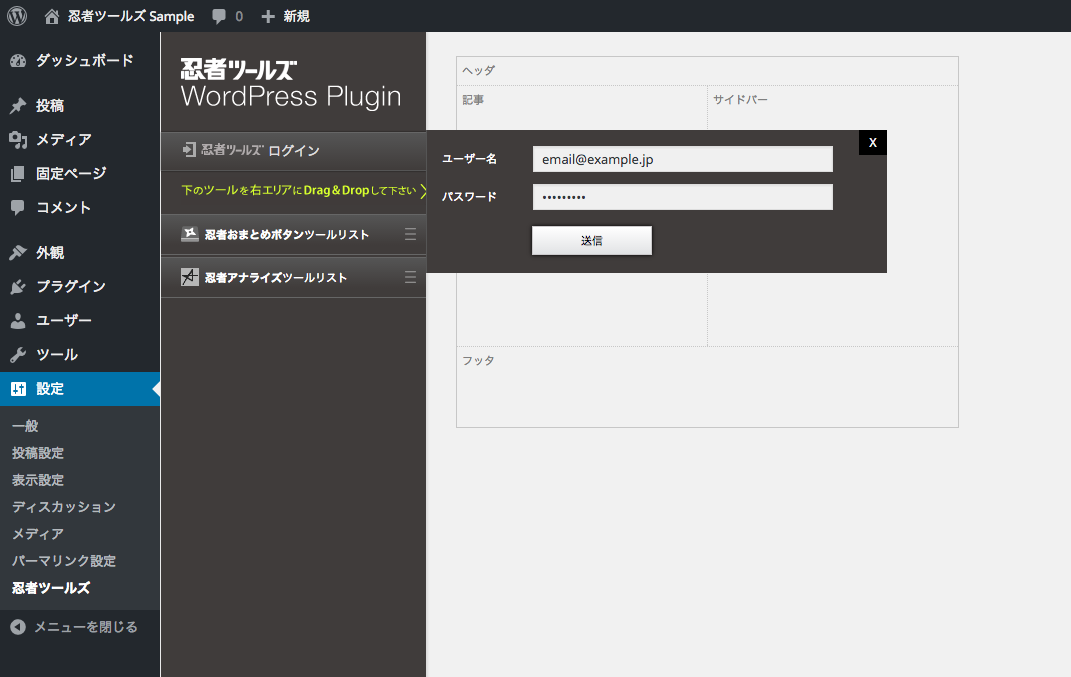Open 投稿設定 submenu
Image resolution: width=1071 pixels, height=677 pixels.
coord(38,453)
